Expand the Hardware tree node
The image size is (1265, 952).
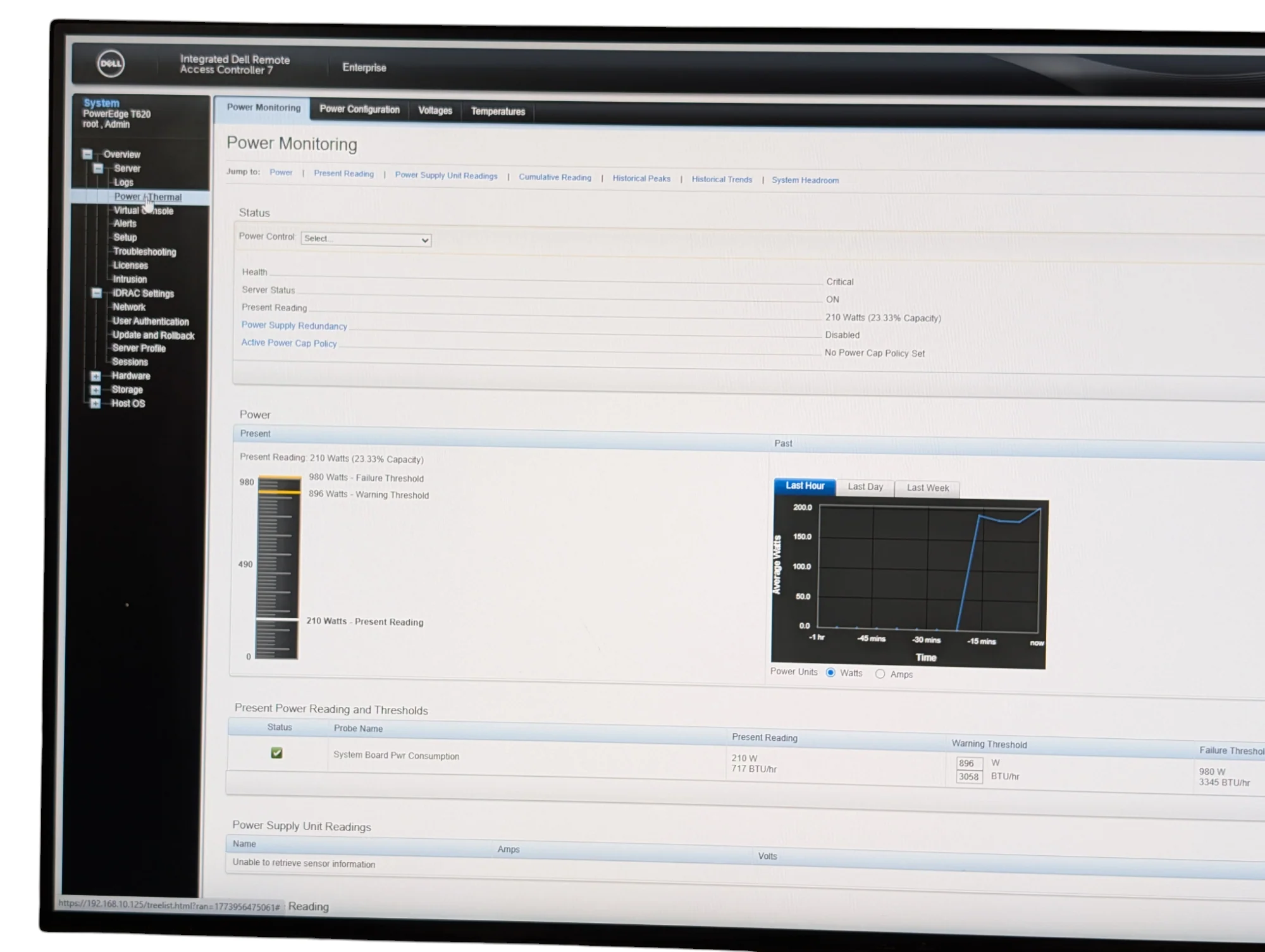96,376
